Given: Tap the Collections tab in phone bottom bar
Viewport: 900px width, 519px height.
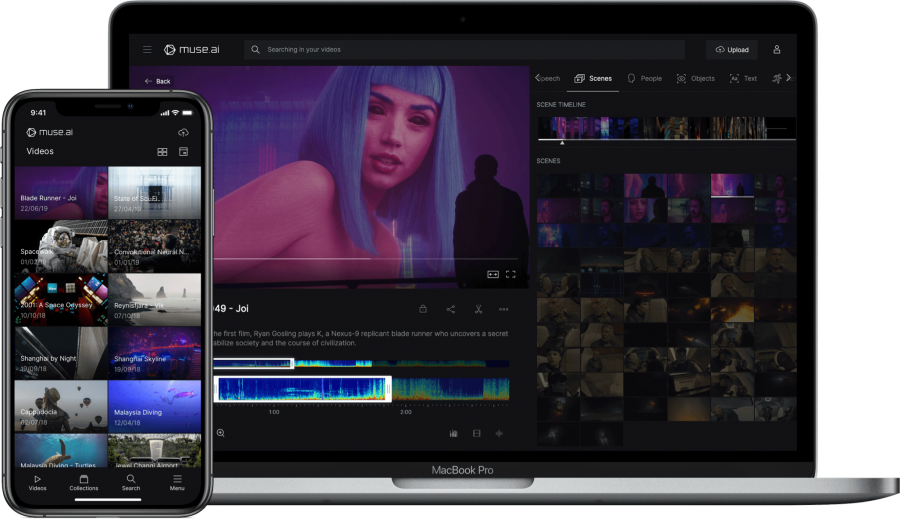Looking at the screenshot, I should [x=84, y=482].
